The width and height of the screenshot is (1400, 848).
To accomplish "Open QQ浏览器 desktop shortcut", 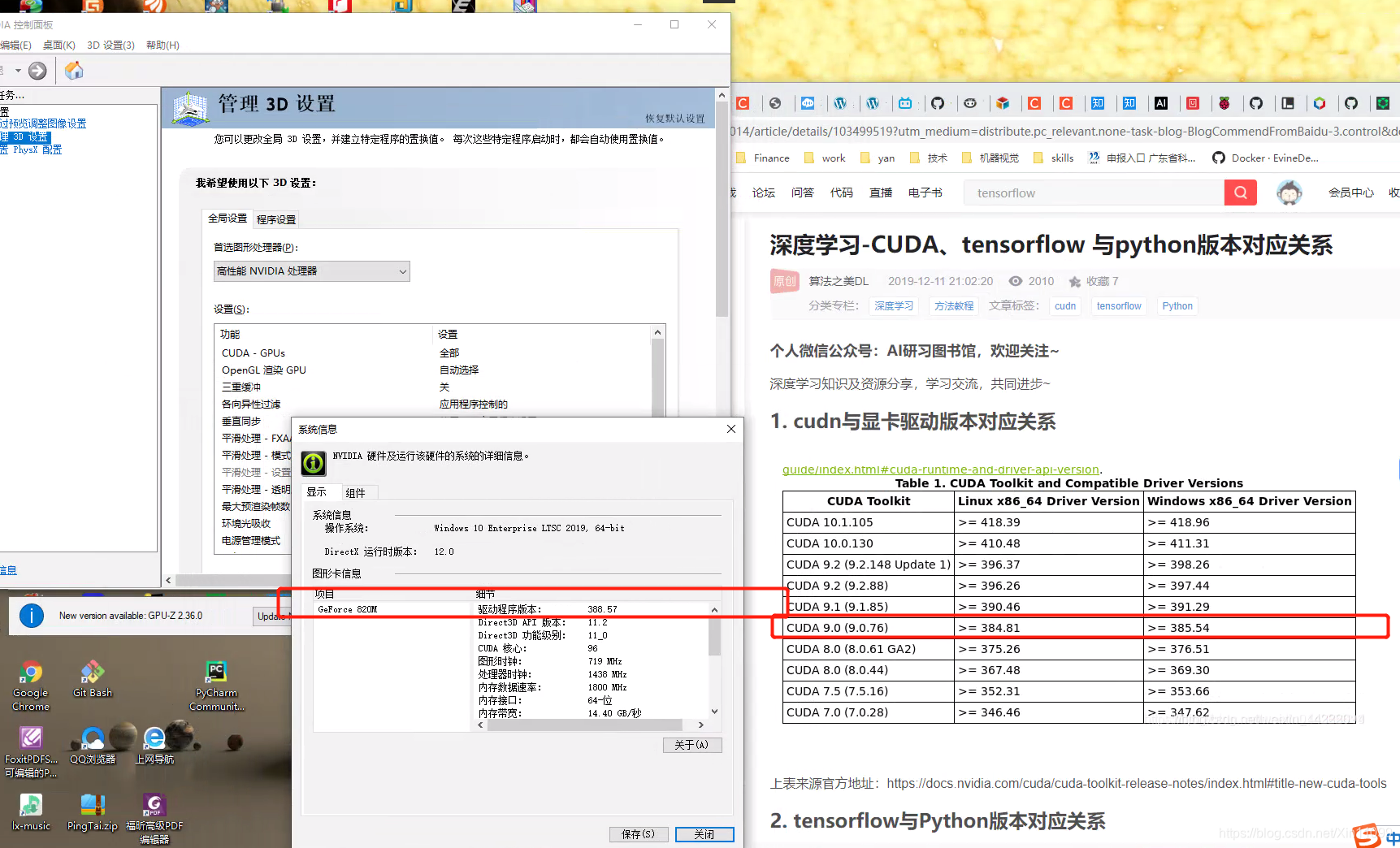I will point(93,746).
